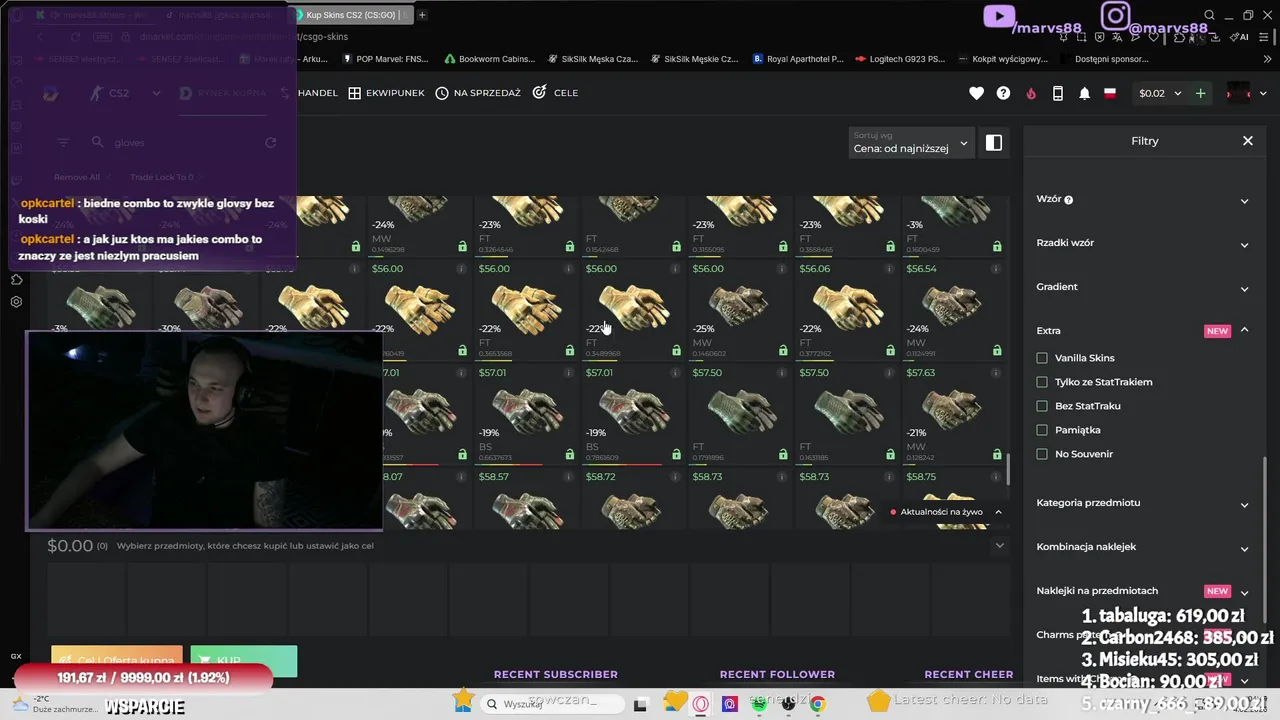Open the notifications bell
This screenshot has width=1280, height=720.
[1084, 93]
